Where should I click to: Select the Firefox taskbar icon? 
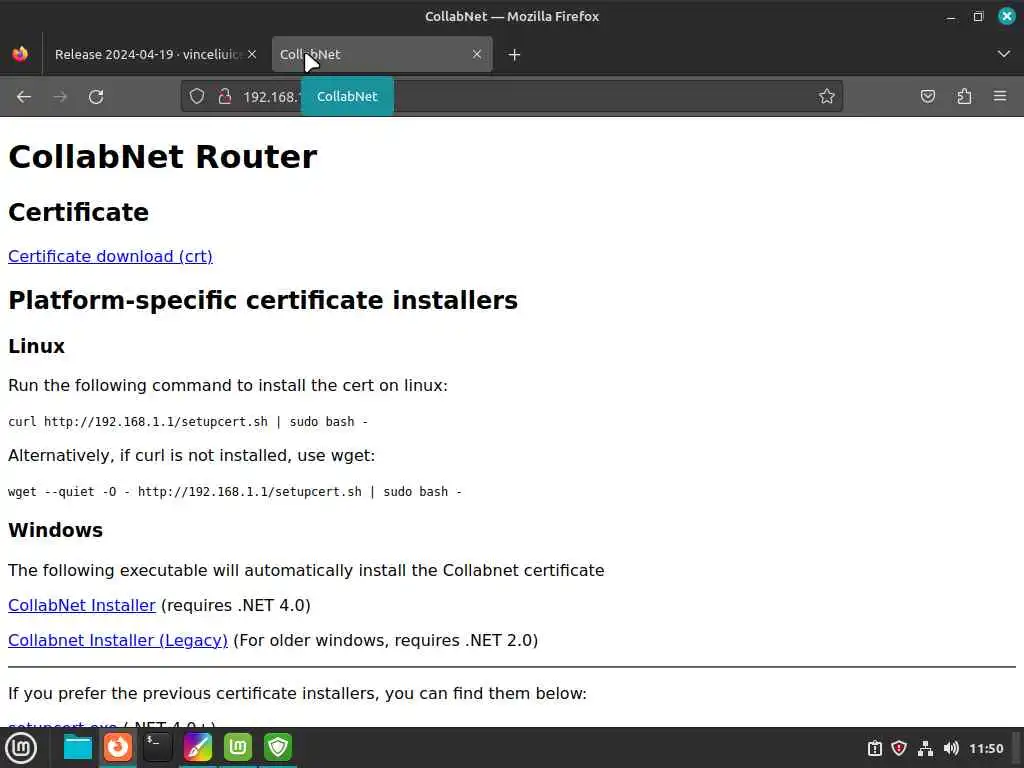(118, 748)
